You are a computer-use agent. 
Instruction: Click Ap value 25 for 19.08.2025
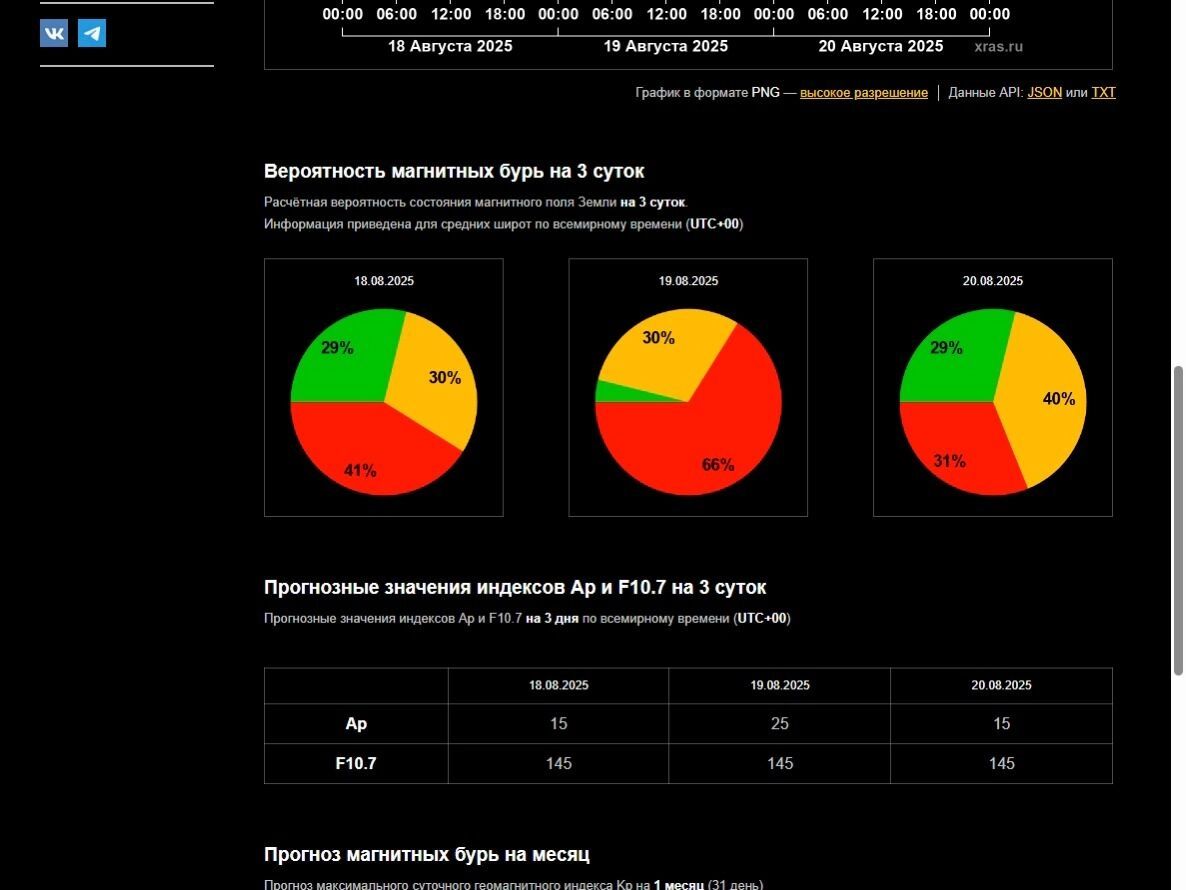779,724
